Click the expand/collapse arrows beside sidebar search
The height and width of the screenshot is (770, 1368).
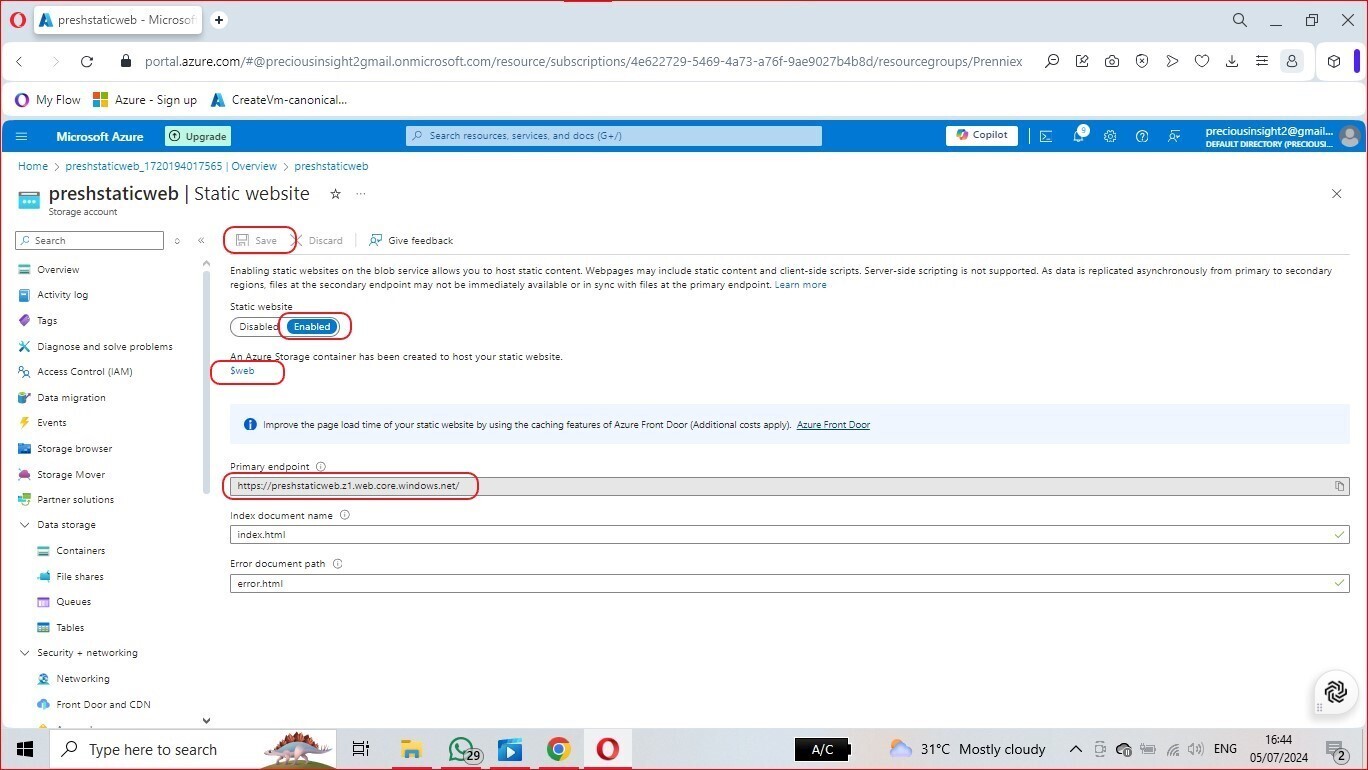pyautogui.click(x=177, y=240)
